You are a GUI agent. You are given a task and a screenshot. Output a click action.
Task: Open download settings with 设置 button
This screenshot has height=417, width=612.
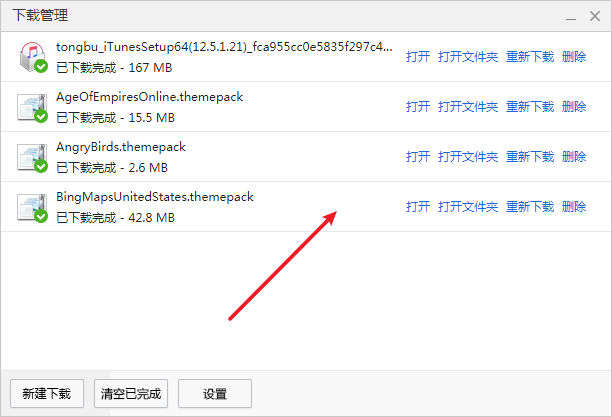[x=215, y=394]
